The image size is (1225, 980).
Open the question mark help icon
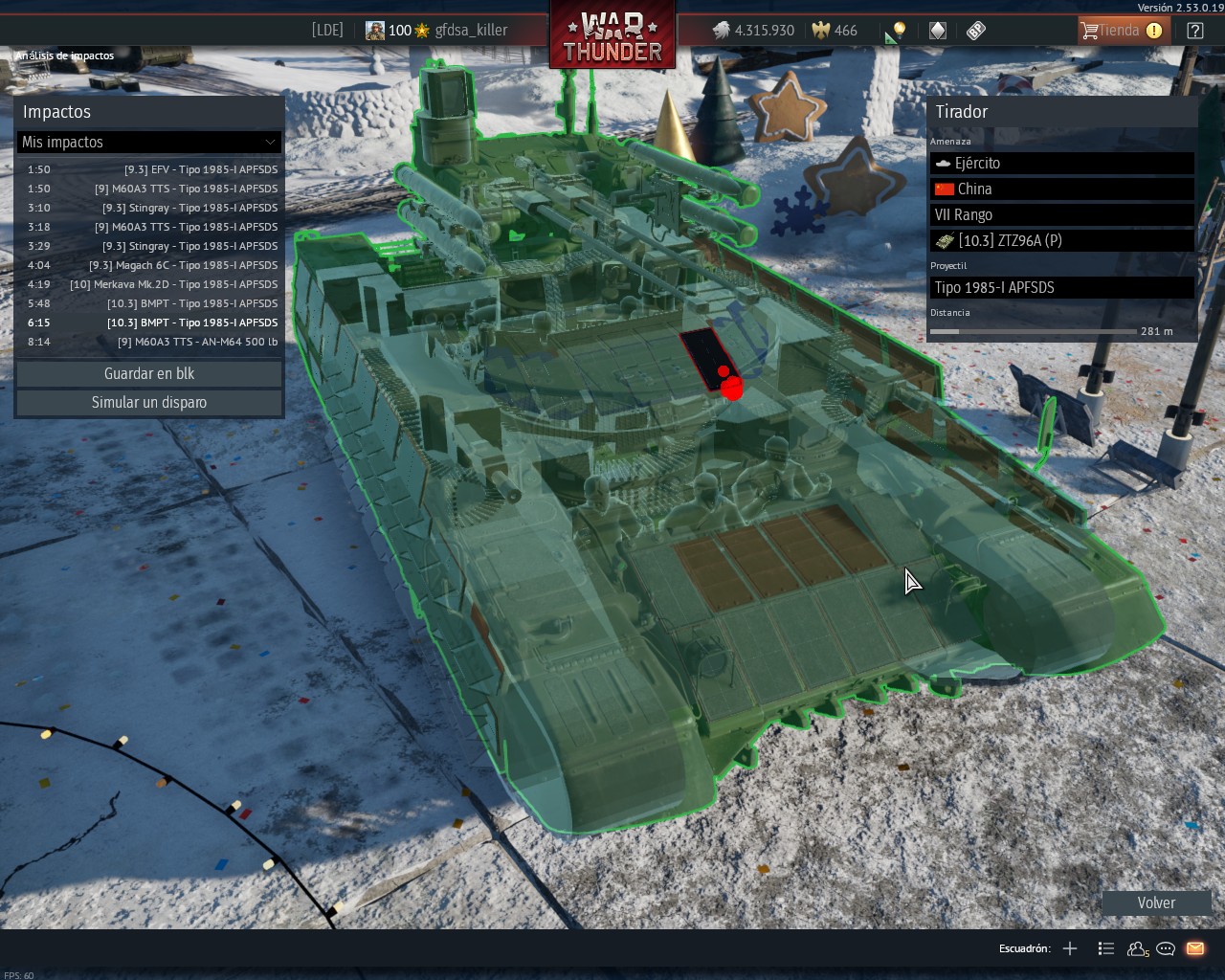point(1195,31)
